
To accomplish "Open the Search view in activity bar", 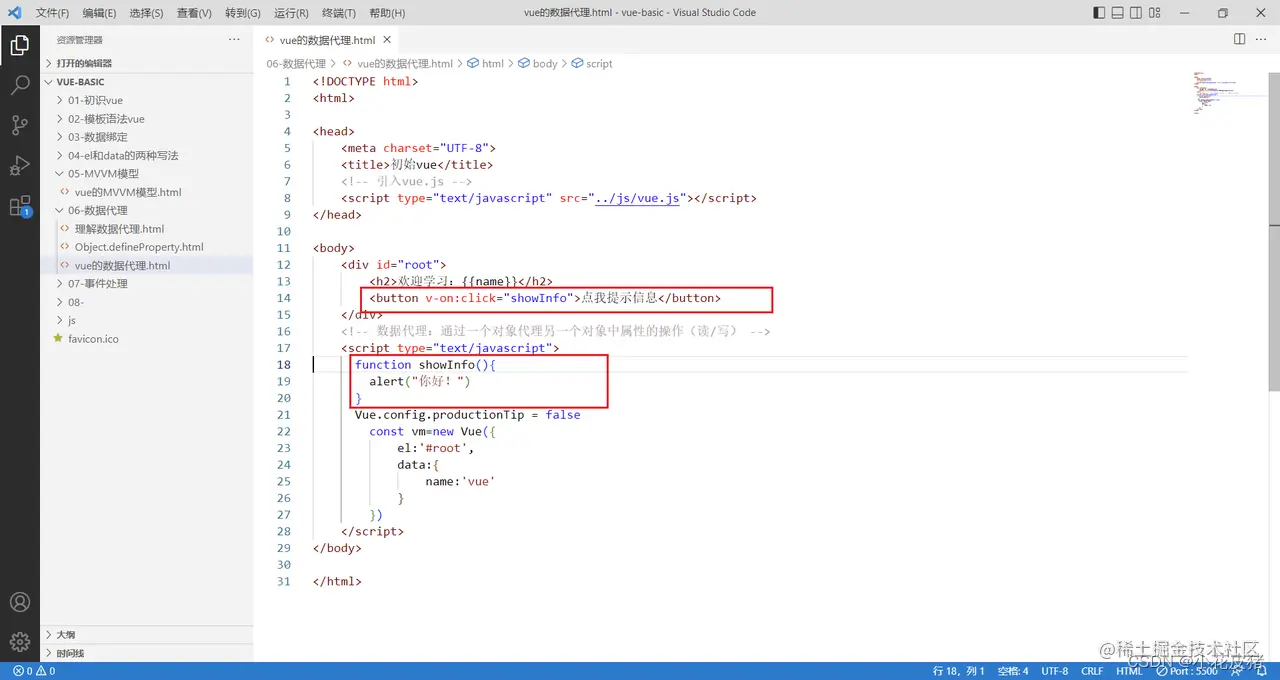I will (19, 85).
